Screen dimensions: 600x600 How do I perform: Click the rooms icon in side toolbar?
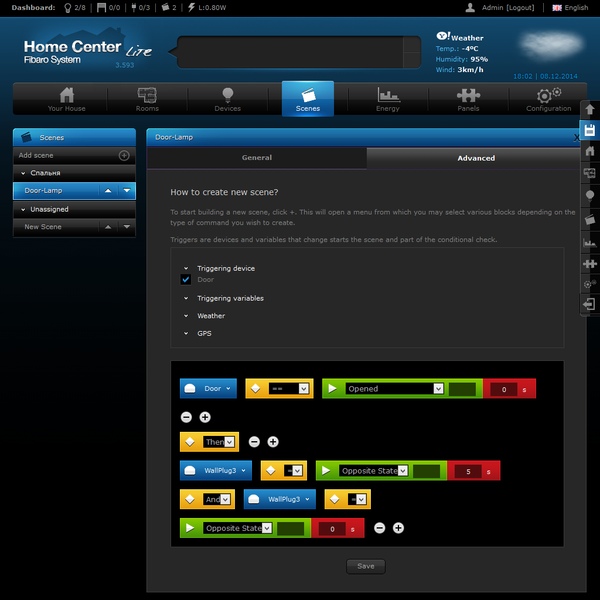[x=590, y=173]
